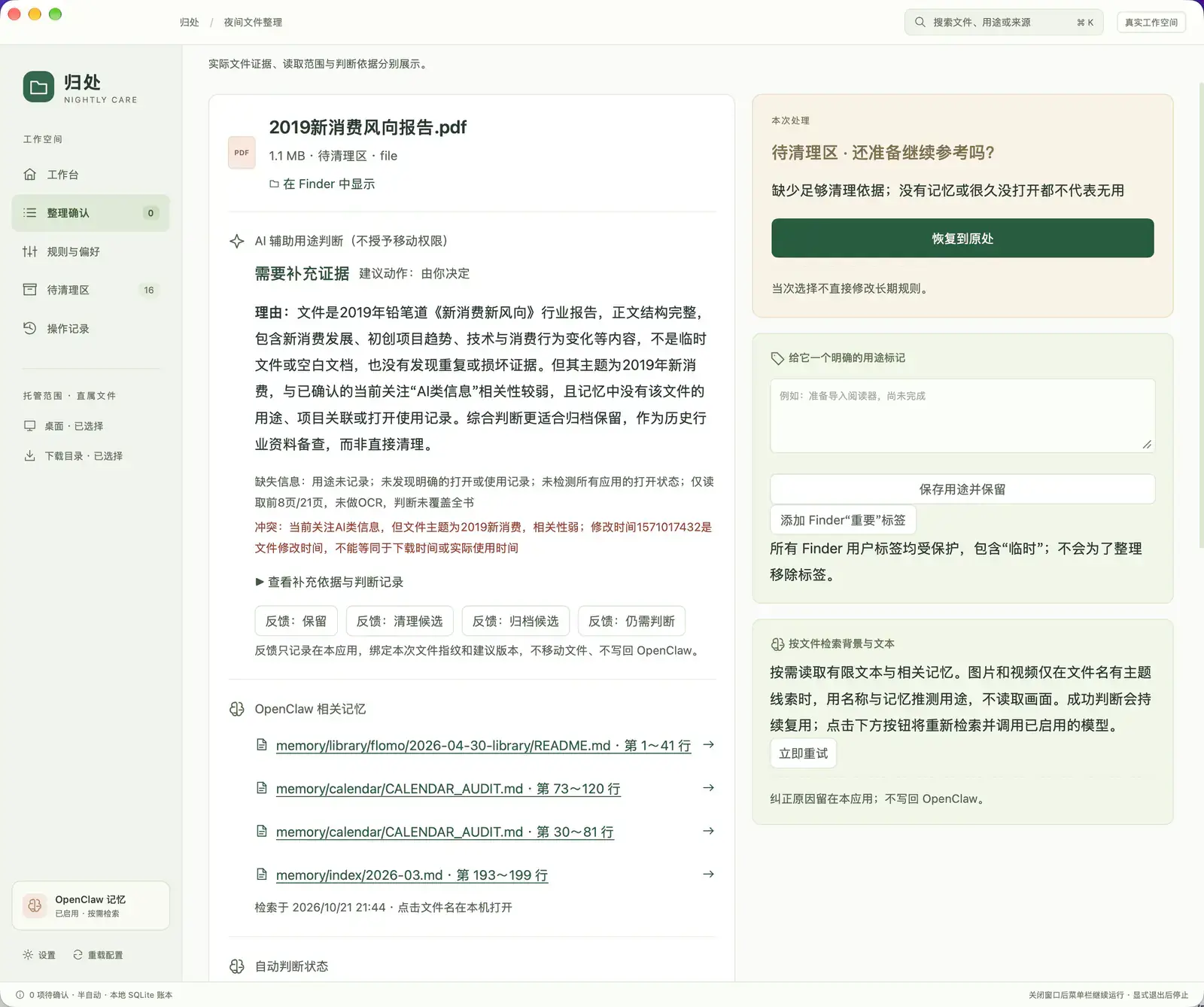Add the Finder "重要" tag
Viewport: 1204px width, 1007px height.
coord(843,520)
